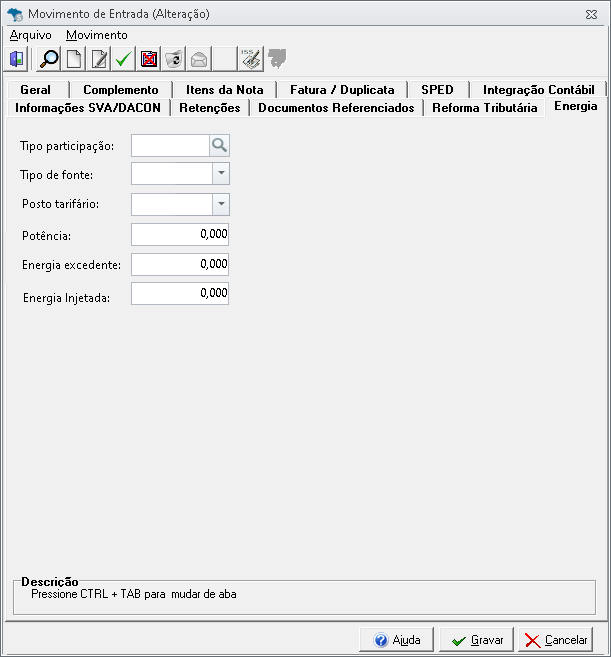Switch to the Geral tab
The height and width of the screenshot is (657, 611).
pyautogui.click(x=36, y=90)
